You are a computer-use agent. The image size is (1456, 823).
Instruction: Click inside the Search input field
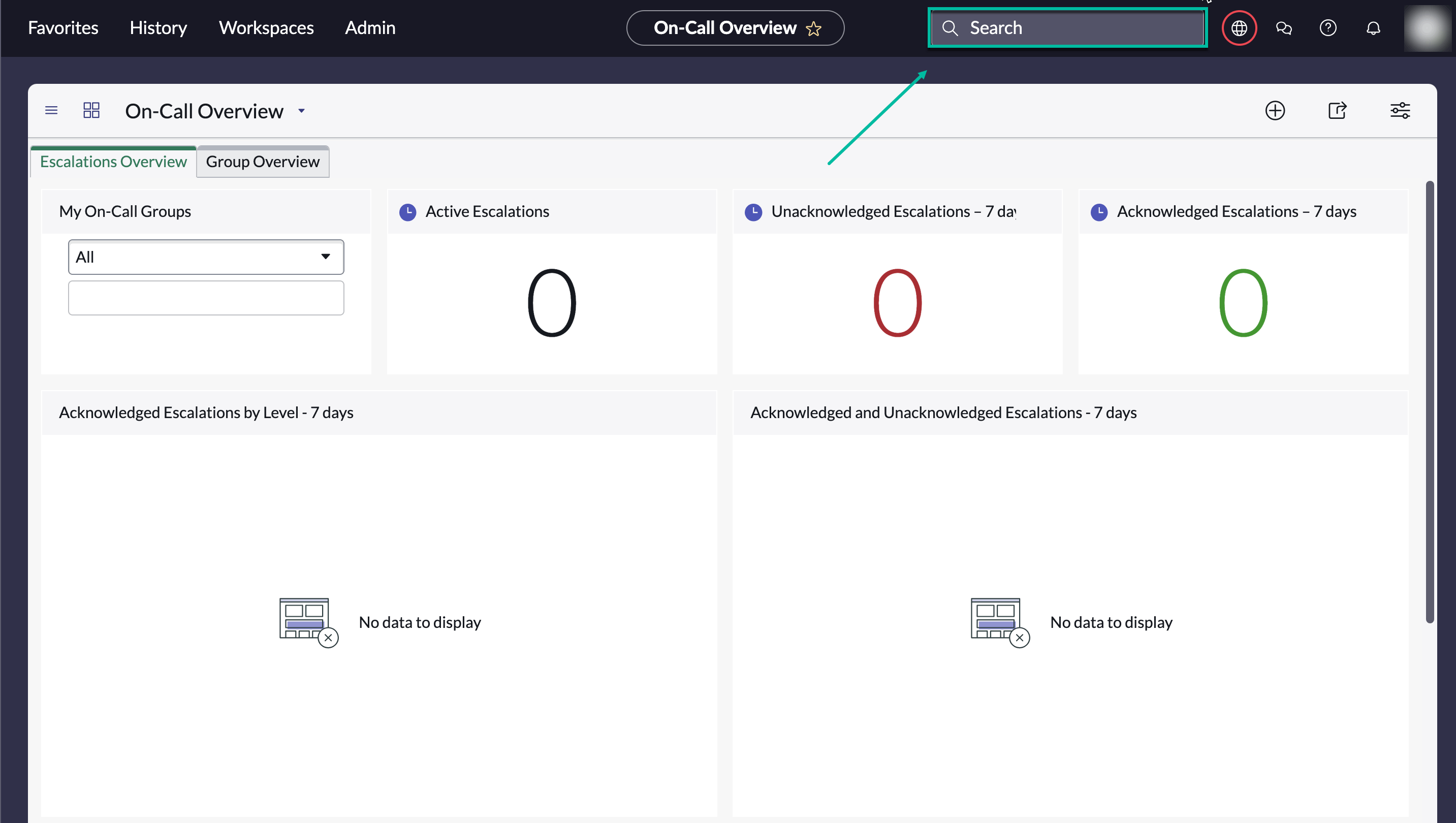1068,28
